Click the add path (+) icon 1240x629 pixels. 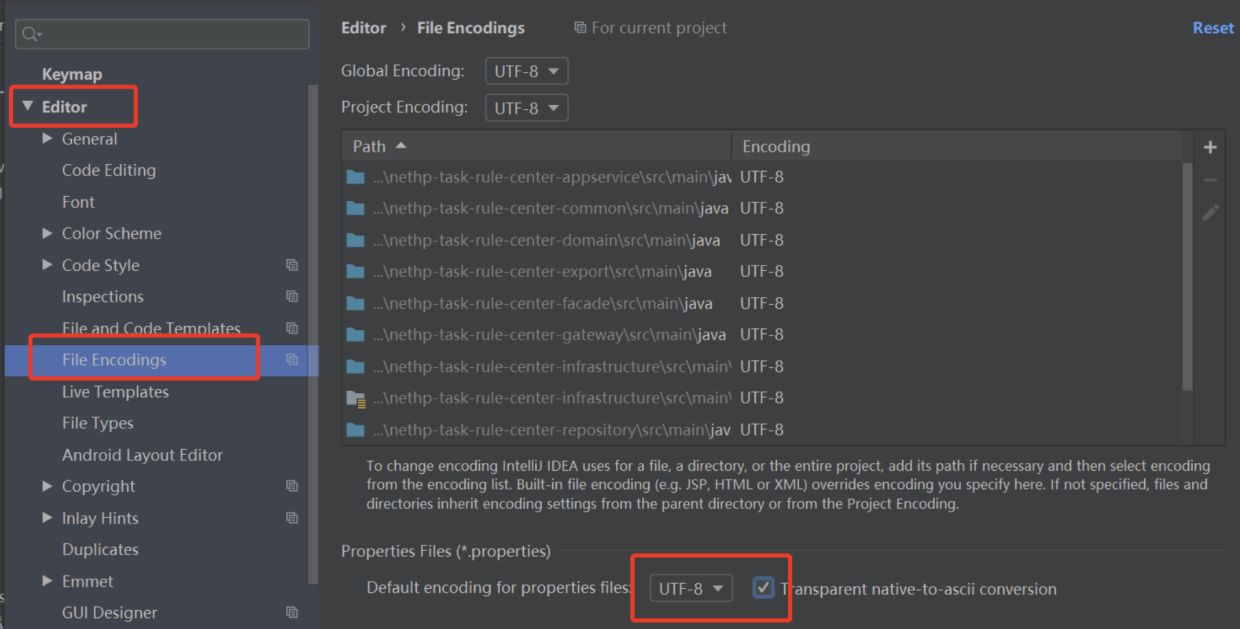tap(1210, 146)
